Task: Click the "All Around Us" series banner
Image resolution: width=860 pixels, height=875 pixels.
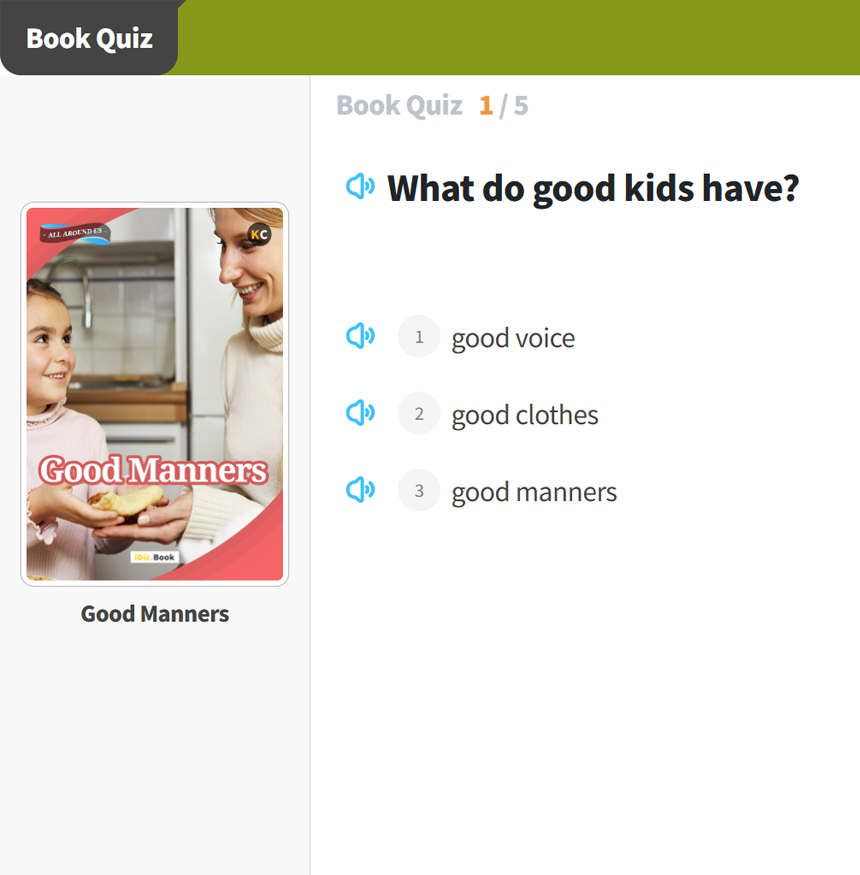Action: pyautogui.click(x=75, y=234)
